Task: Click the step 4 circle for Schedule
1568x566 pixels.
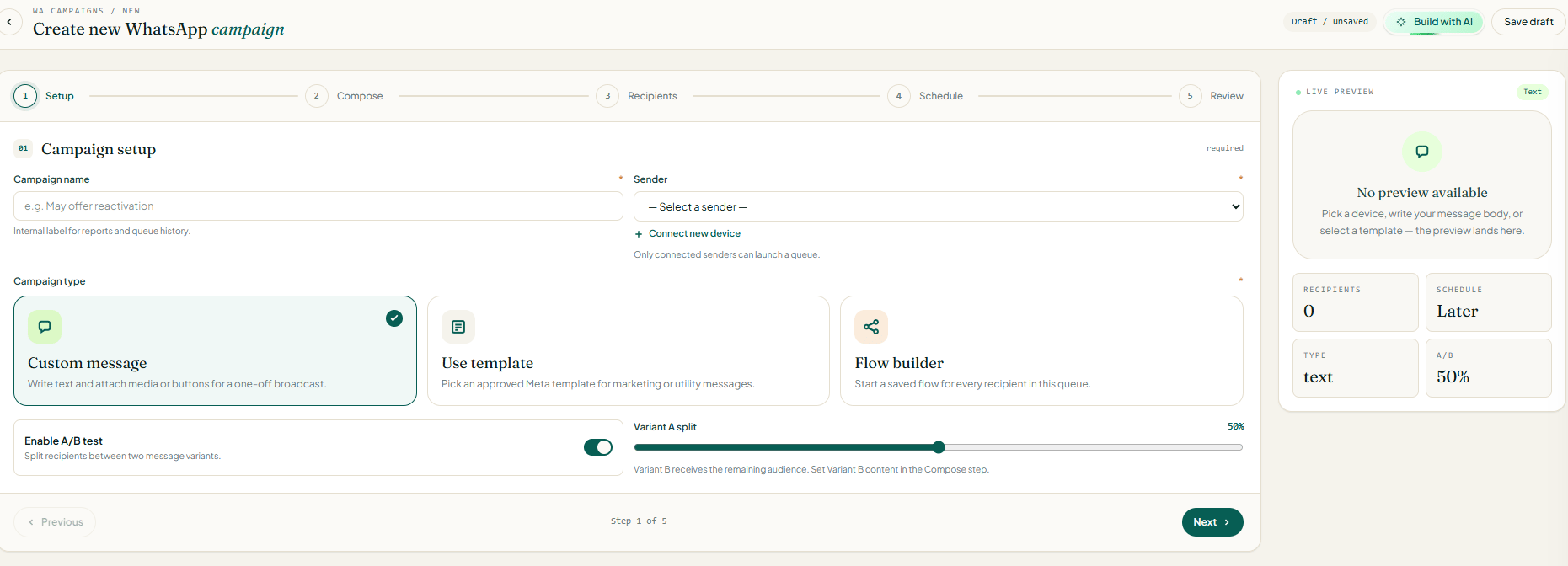Action: (899, 96)
